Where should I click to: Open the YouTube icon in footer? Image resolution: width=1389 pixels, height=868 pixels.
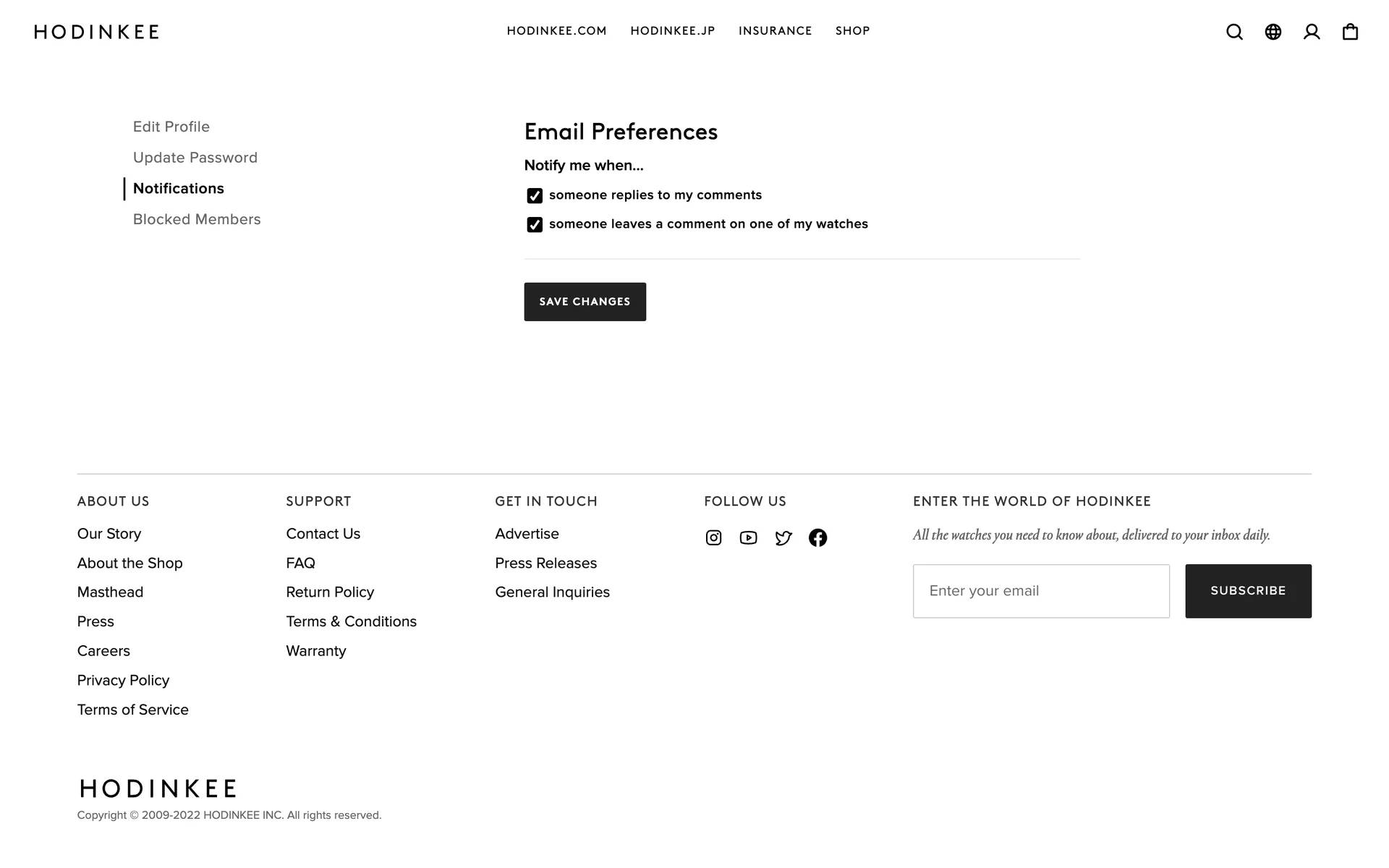(748, 537)
